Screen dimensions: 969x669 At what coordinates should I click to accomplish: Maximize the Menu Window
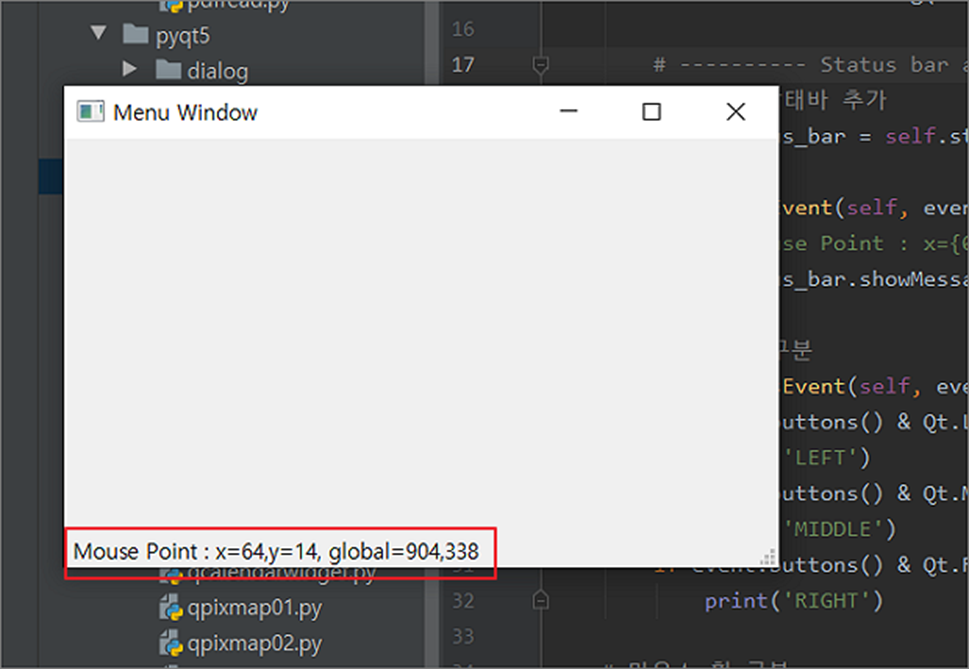coord(651,112)
